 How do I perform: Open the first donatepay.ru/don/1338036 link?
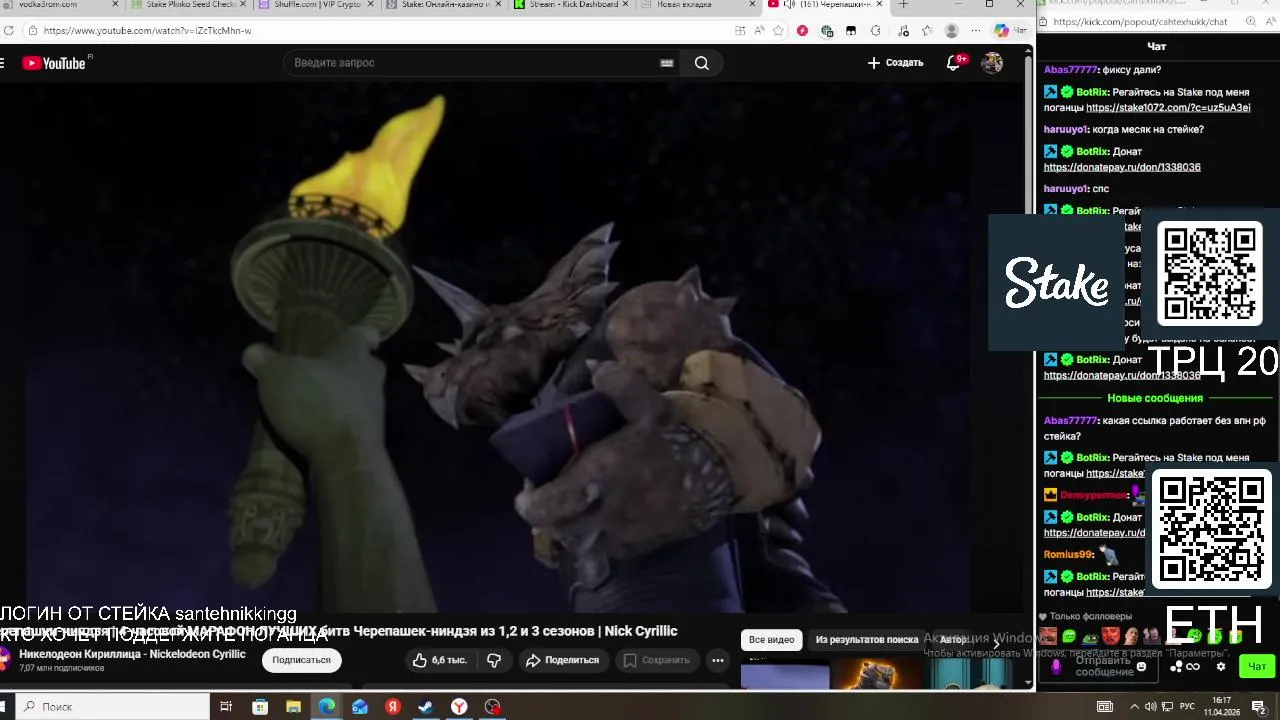1122,167
